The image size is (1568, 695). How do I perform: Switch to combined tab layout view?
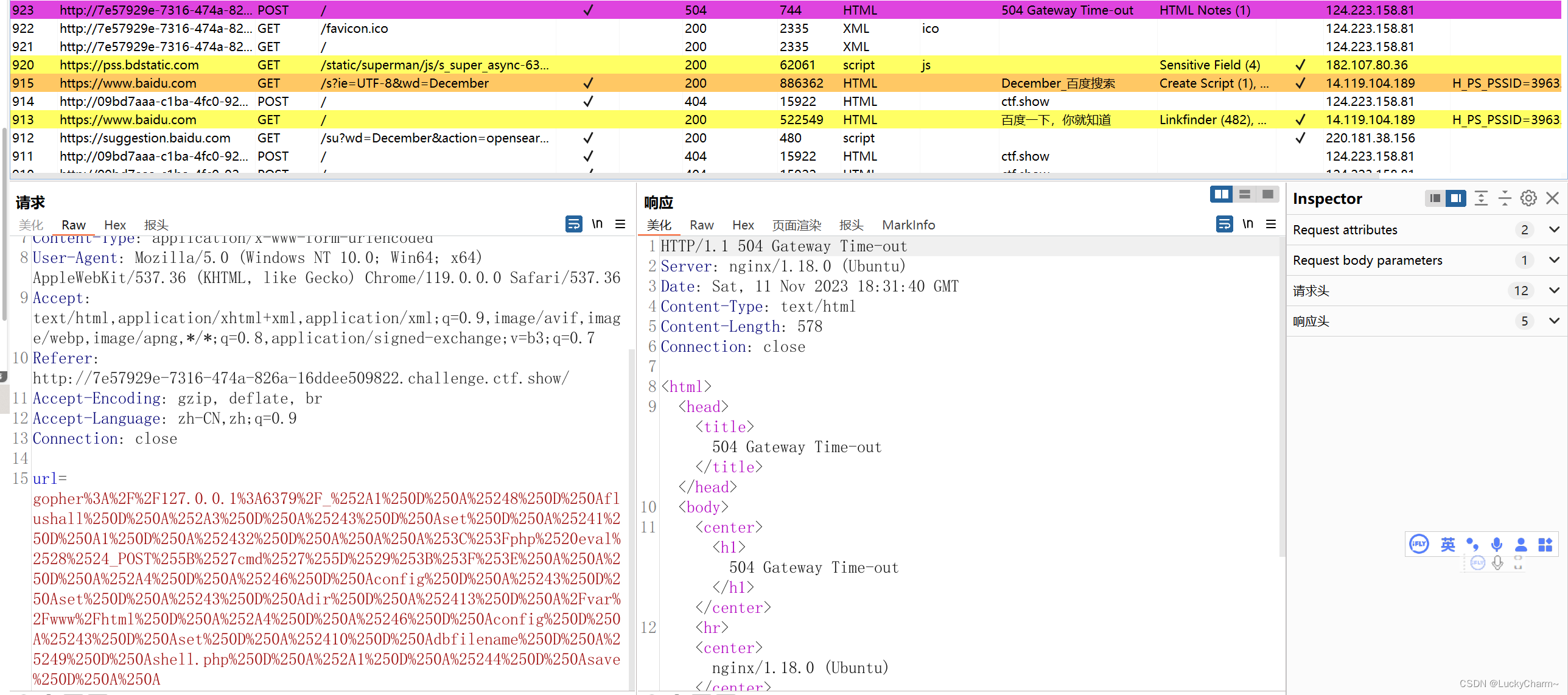tap(1267, 194)
